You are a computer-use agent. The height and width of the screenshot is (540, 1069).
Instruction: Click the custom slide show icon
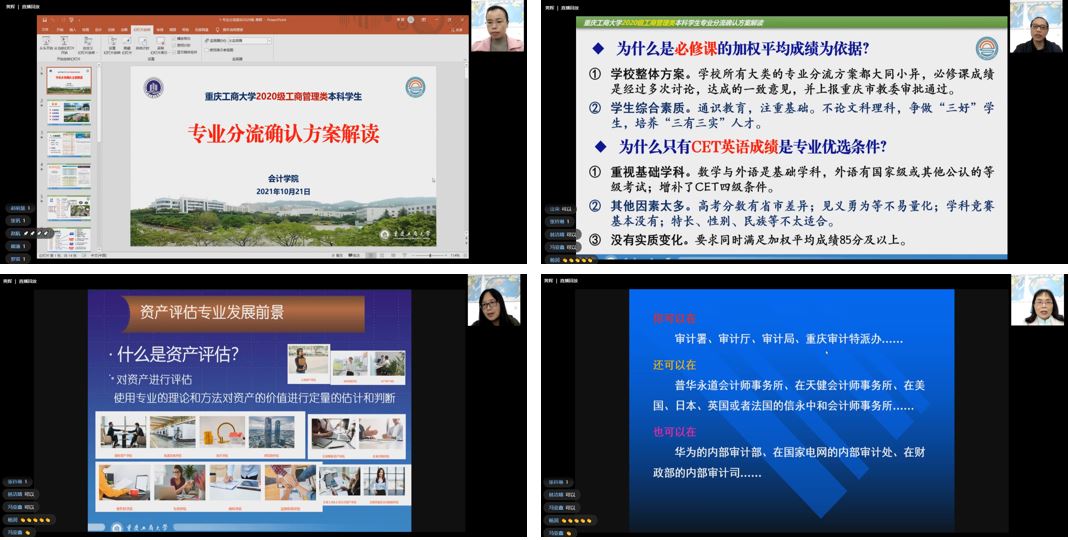point(88,44)
